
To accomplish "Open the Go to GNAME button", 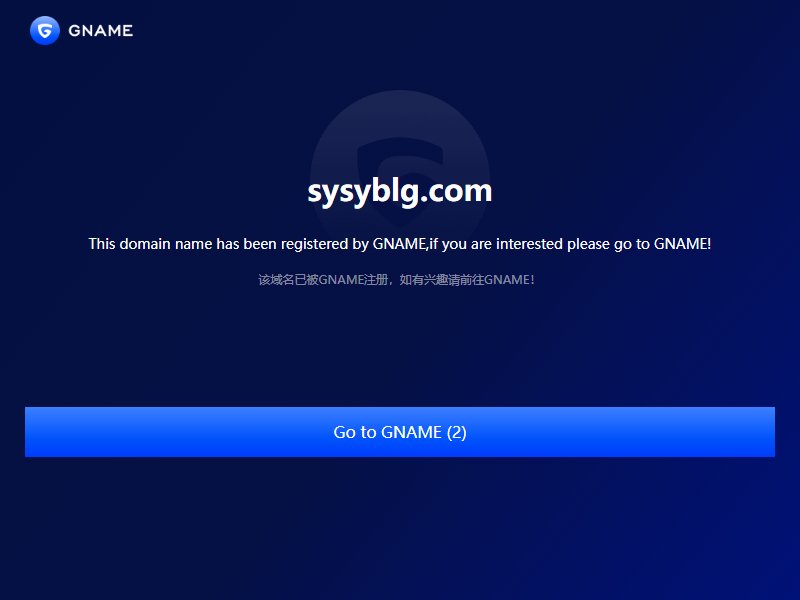I will pyautogui.click(x=400, y=432).
